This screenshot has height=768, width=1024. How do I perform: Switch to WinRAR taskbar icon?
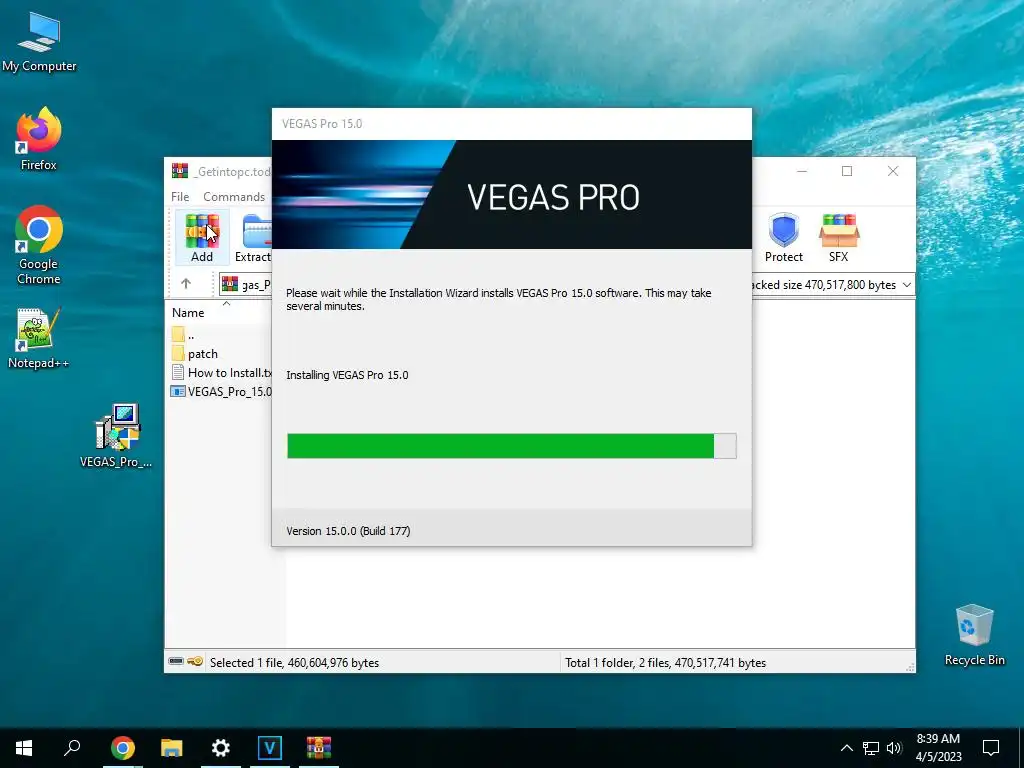click(319, 748)
